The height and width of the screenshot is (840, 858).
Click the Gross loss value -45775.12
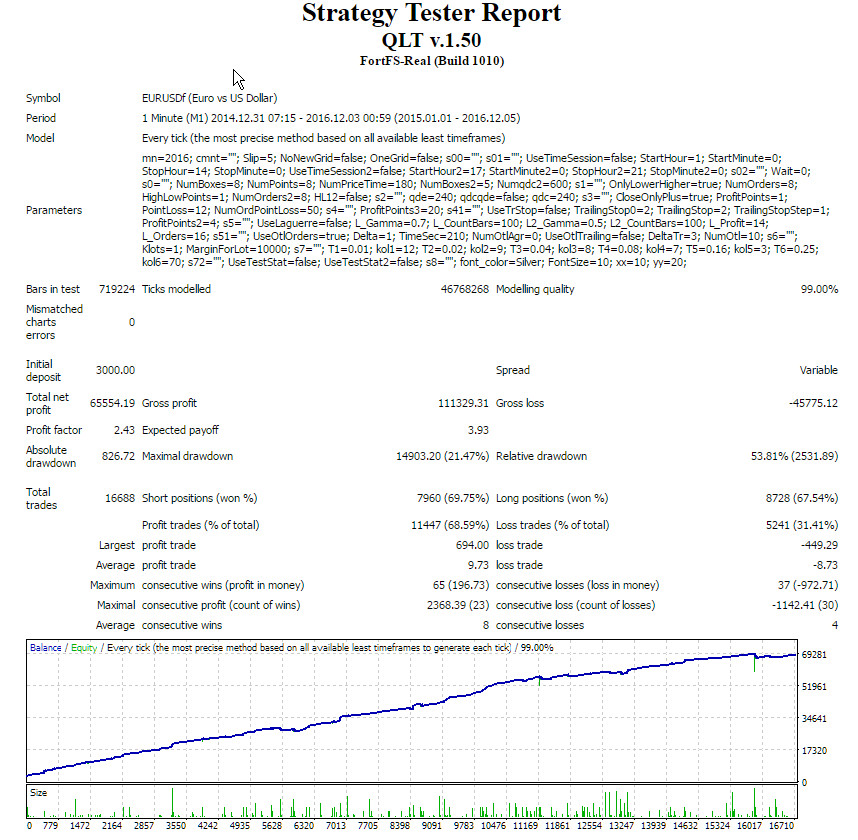click(813, 403)
